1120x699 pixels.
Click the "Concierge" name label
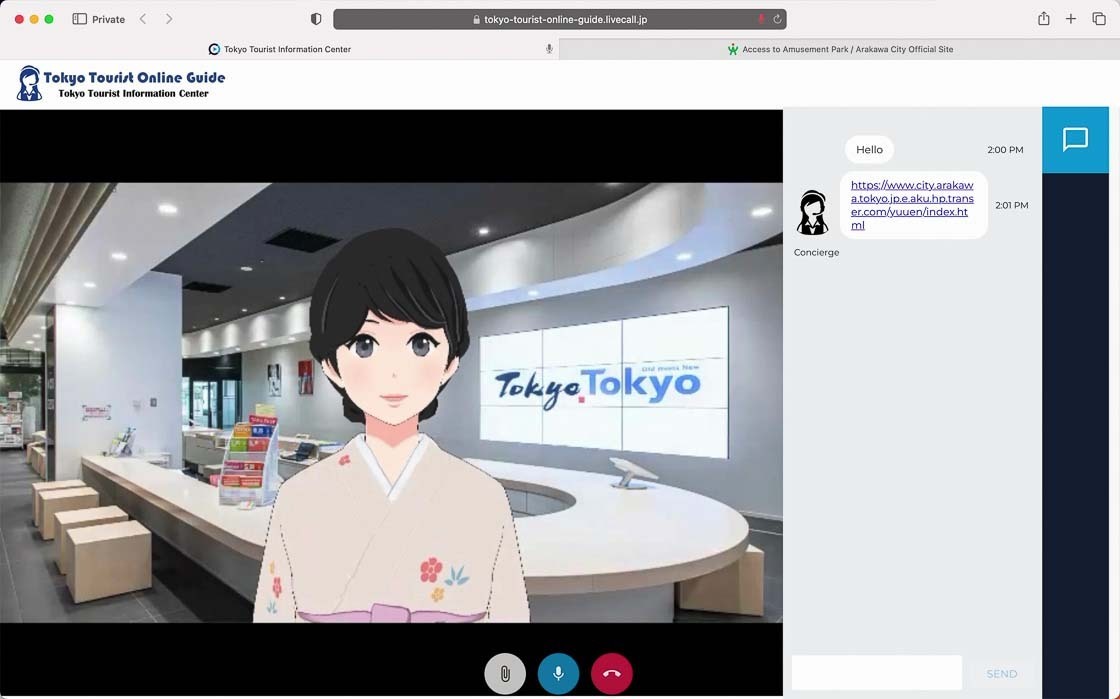click(x=816, y=253)
